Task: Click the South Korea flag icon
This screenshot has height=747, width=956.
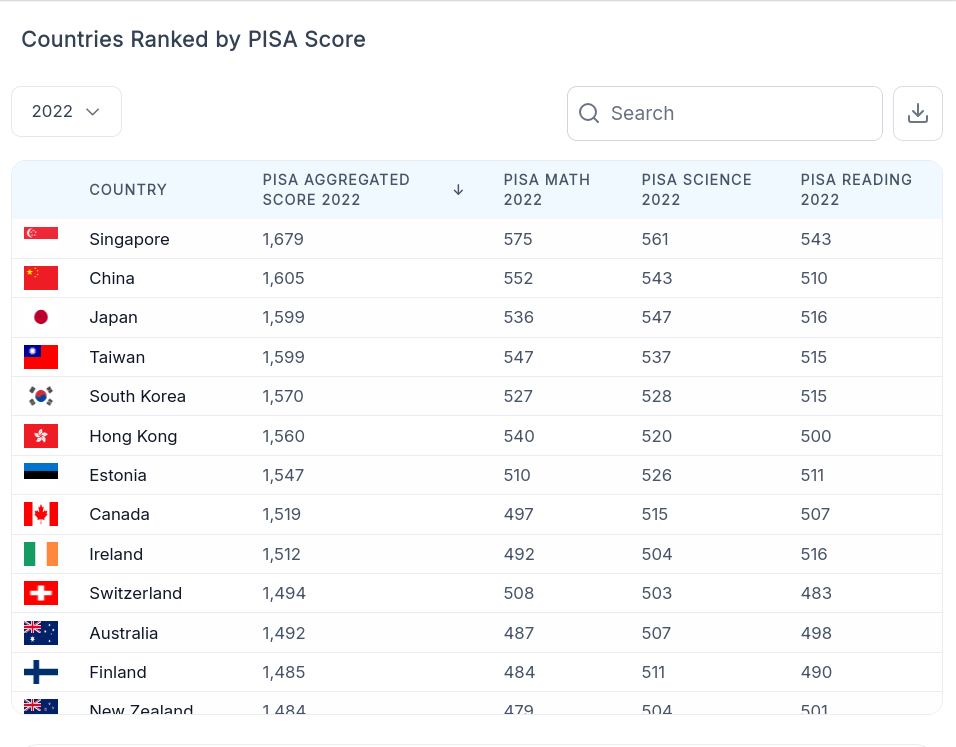Action: tap(41, 396)
